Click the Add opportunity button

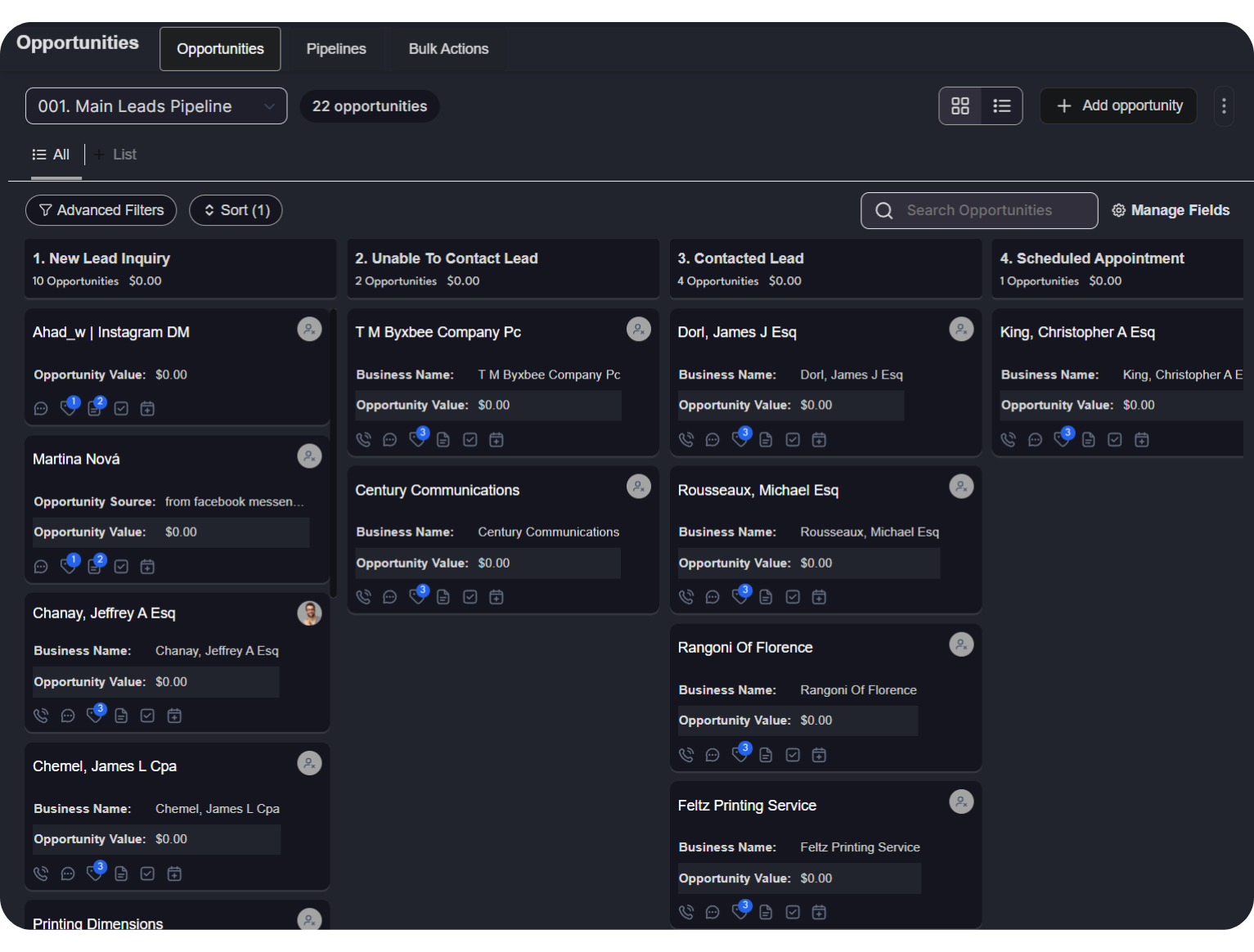tap(1118, 106)
